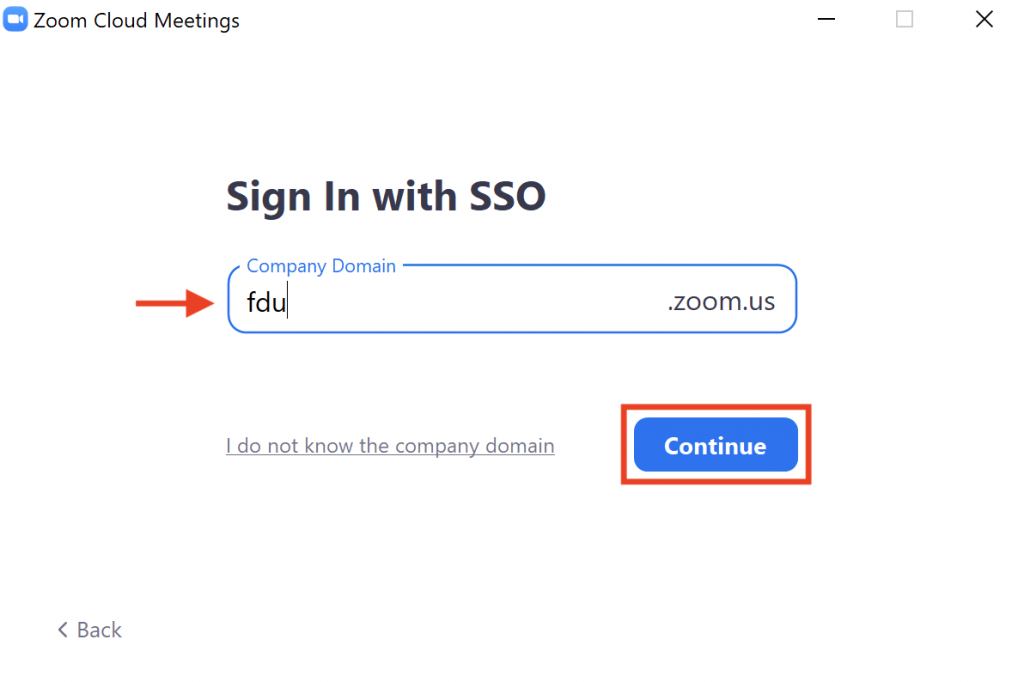Click the 'Sign In with SSO' heading

386,196
